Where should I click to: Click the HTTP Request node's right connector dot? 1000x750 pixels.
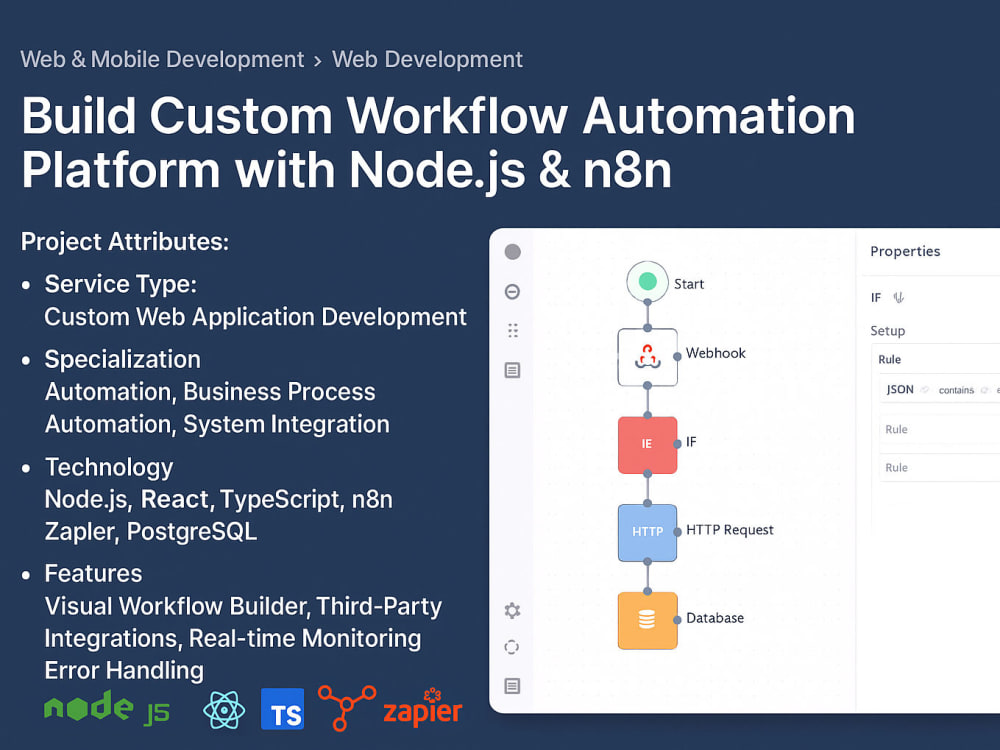(x=677, y=532)
